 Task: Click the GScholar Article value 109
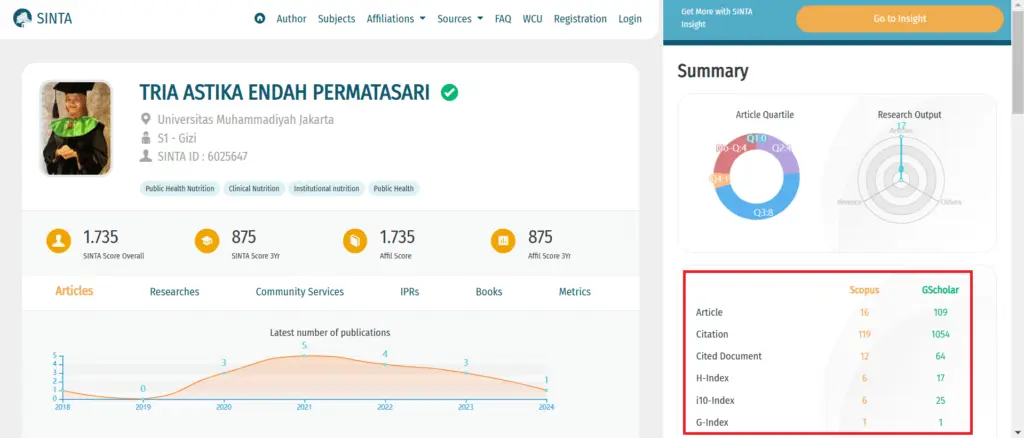tap(940, 312)
